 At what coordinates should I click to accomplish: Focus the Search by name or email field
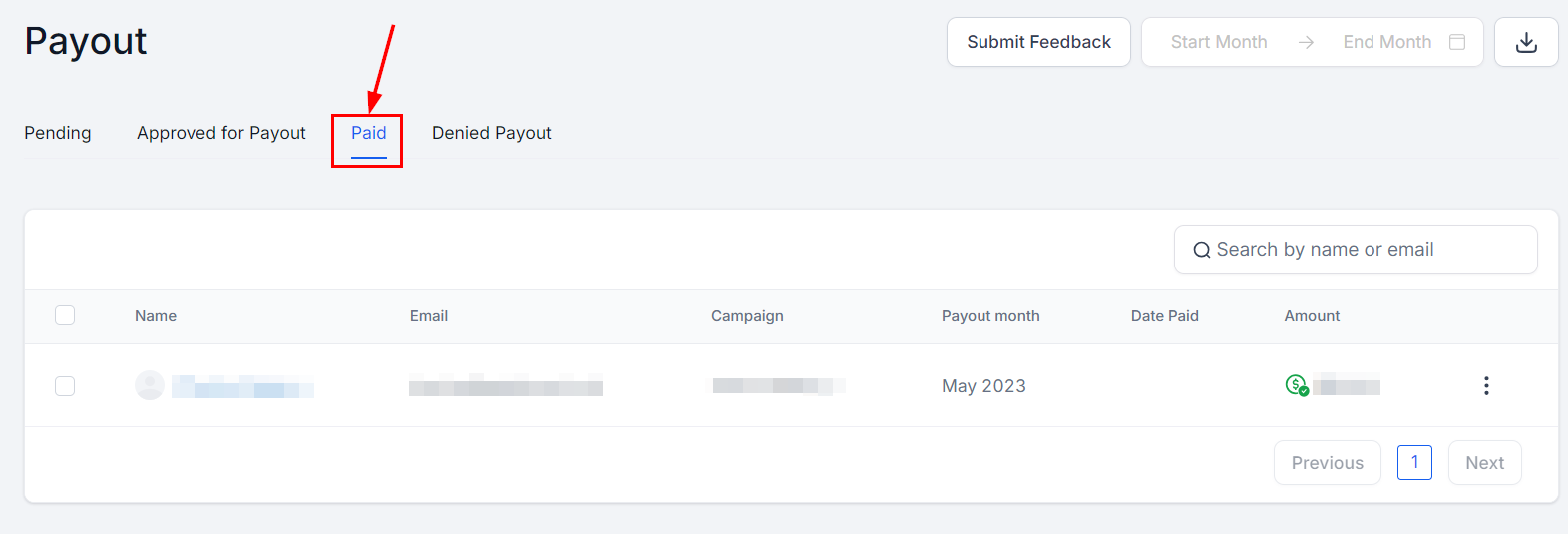1367,250
